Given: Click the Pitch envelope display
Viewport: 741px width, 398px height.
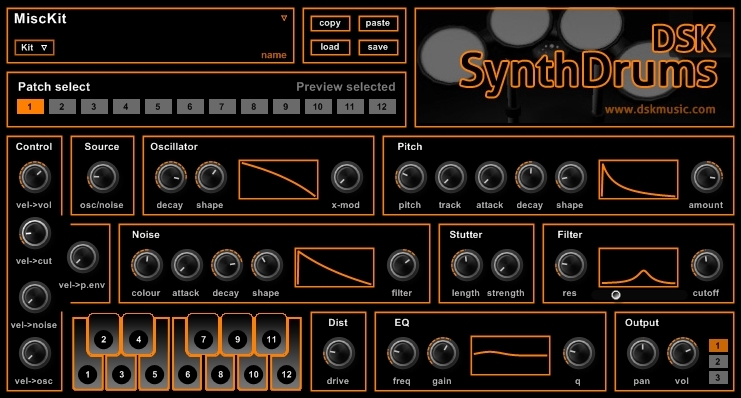Looking at the screenshot, I should pyautogui.click(x=638, y=180).
